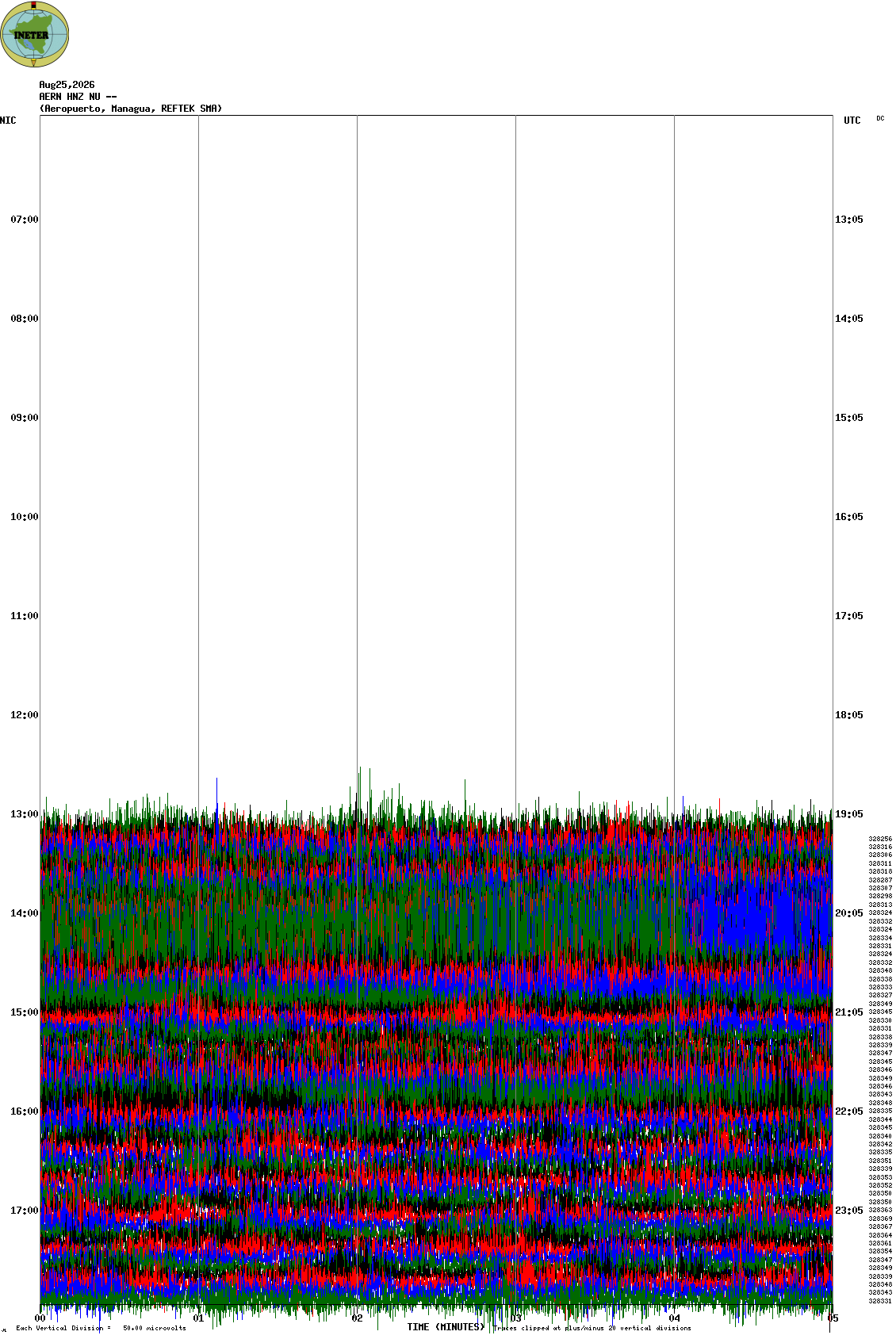
Task: Click the Each Vertical Division 50.00 microvolts note
Action: [x=101, y=1328]
